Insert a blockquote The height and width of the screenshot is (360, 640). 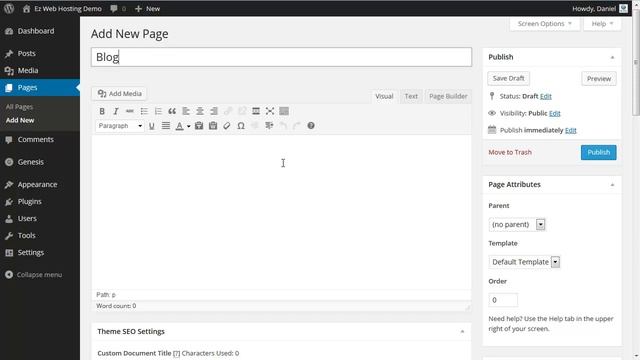pos(172,111)
